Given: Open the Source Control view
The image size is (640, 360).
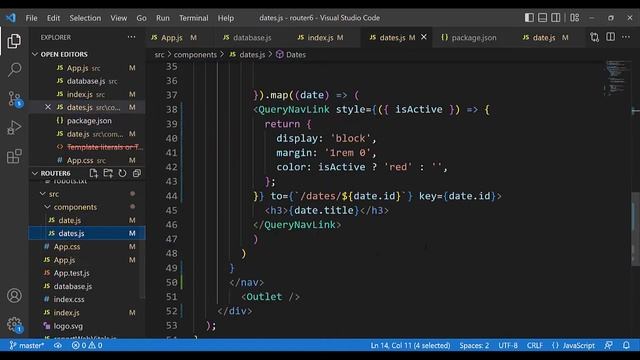Looking at the screenshot, I should [x=15, y=99].
